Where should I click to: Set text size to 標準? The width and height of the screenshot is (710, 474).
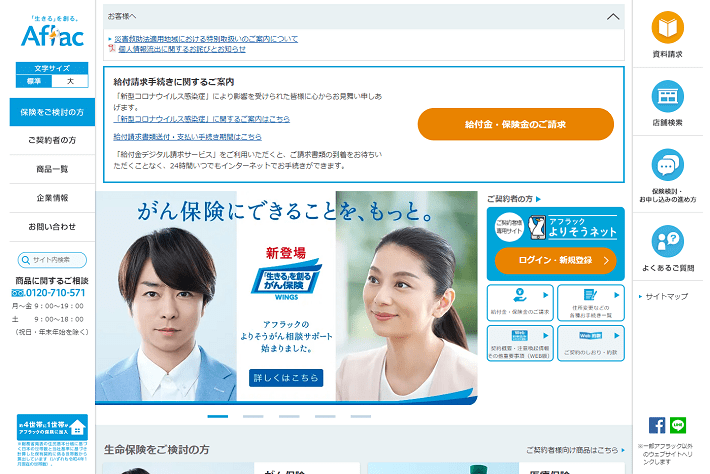coord(34,81)
